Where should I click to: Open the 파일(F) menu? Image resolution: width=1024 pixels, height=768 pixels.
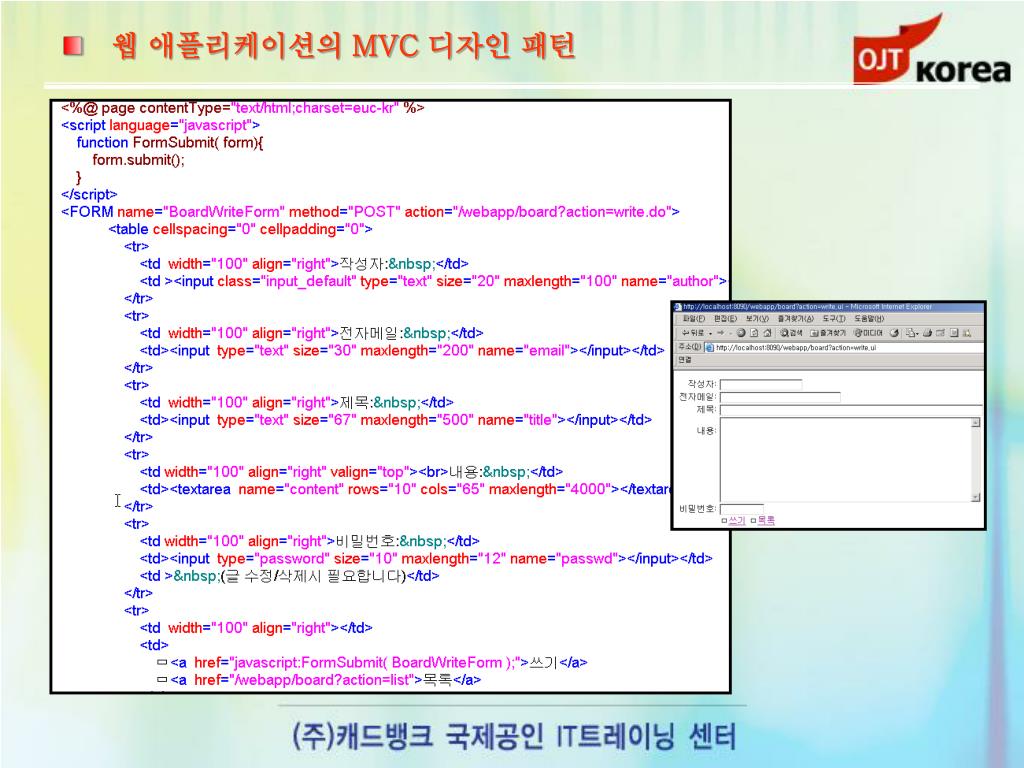point(694,319)
